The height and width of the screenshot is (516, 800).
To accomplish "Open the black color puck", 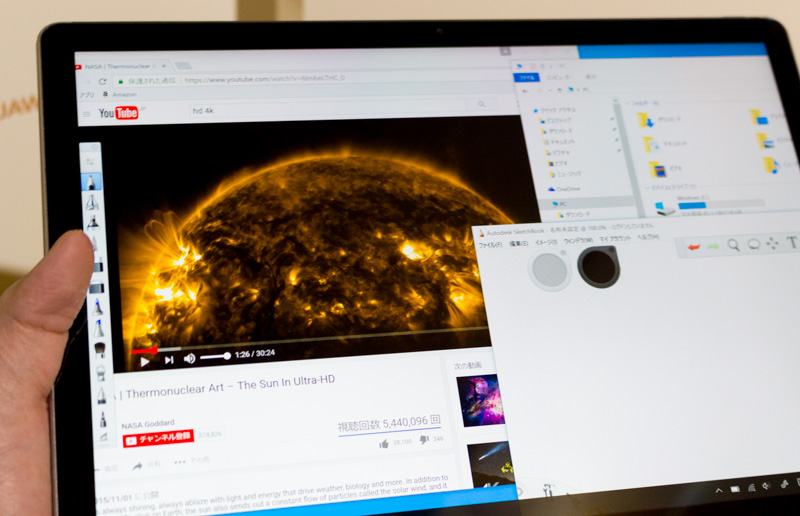I will tap(599, 266).
